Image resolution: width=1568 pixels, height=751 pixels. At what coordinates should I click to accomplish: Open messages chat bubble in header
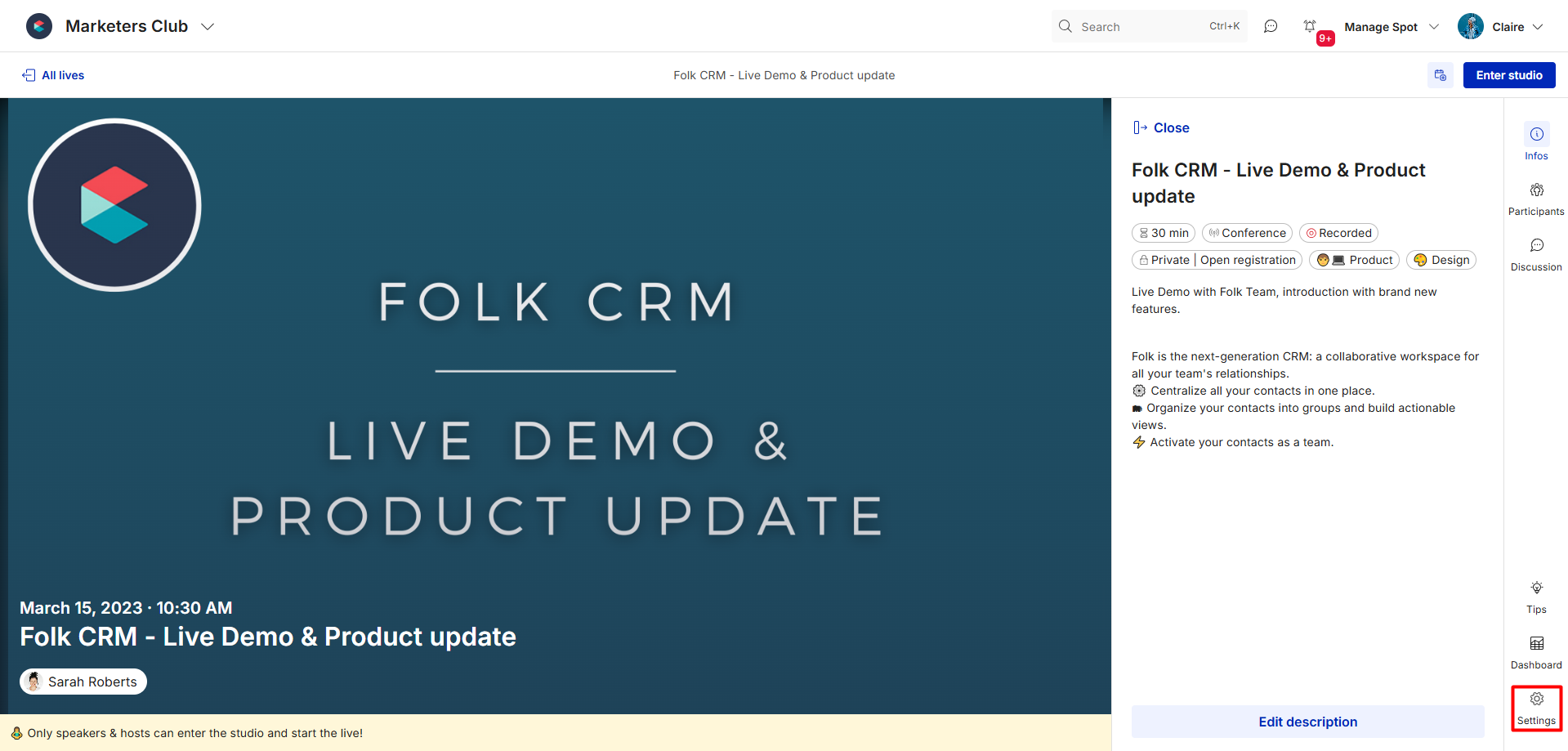1271,27
